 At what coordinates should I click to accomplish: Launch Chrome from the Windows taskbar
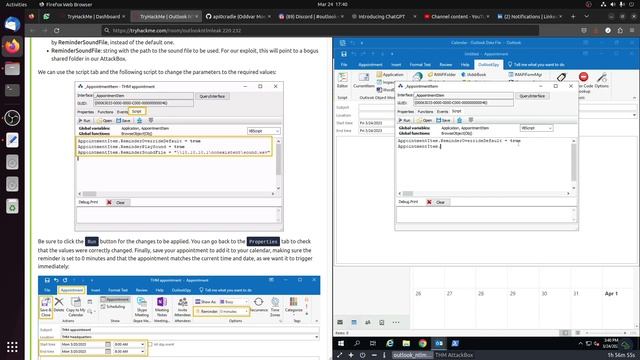[x=422, y=344]
